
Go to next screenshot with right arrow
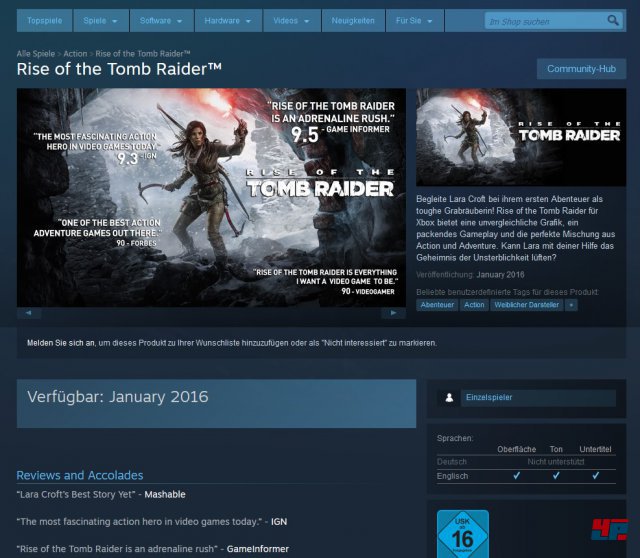coord(393,313)
